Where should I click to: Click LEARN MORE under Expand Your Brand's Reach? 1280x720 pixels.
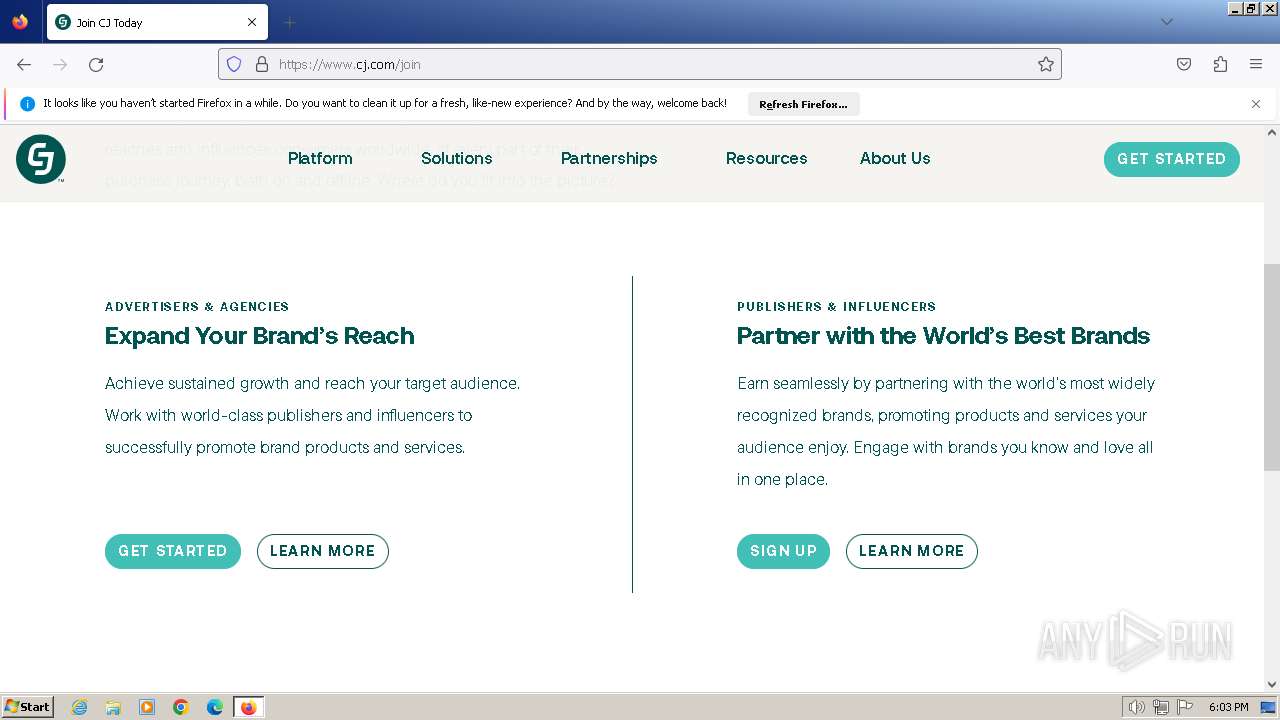[x=323, y=551]
